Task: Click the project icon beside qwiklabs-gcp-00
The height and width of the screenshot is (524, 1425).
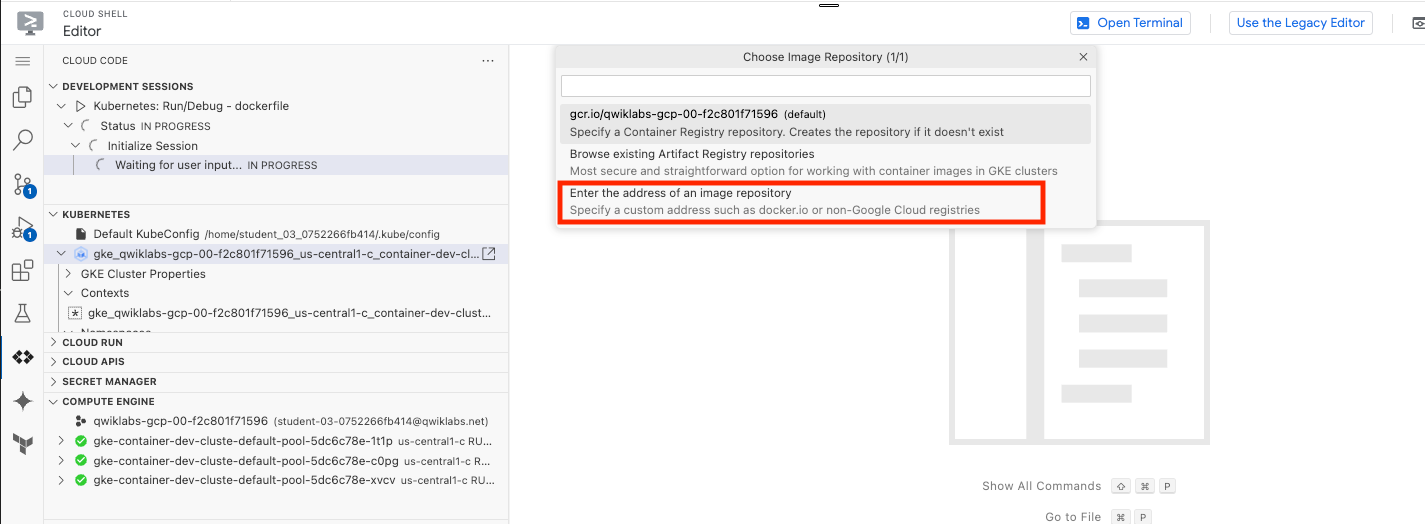Action: click(x=81, y=421)
